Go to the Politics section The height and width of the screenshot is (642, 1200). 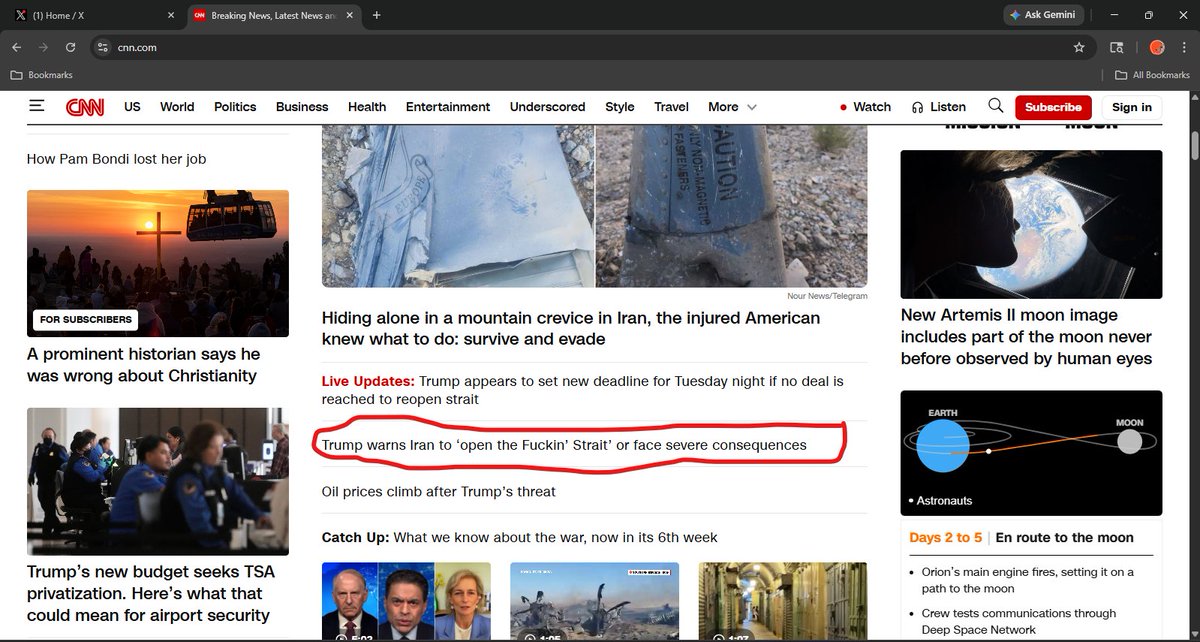tap(235, 107)
